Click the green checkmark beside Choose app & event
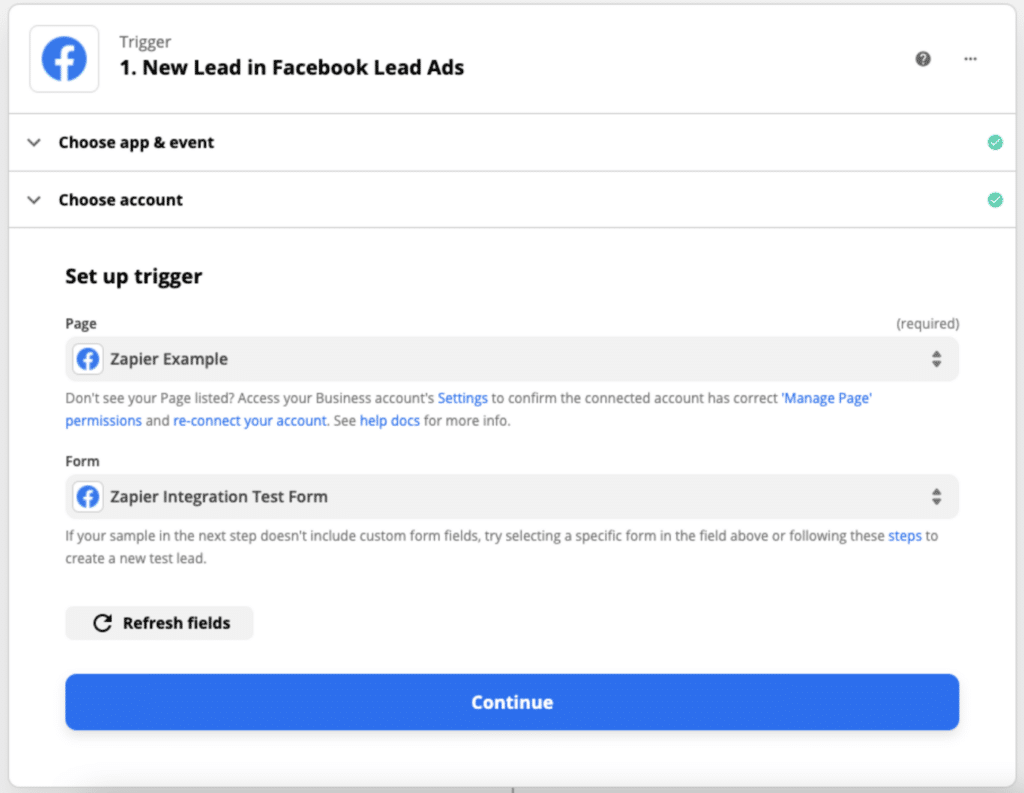 995,142
